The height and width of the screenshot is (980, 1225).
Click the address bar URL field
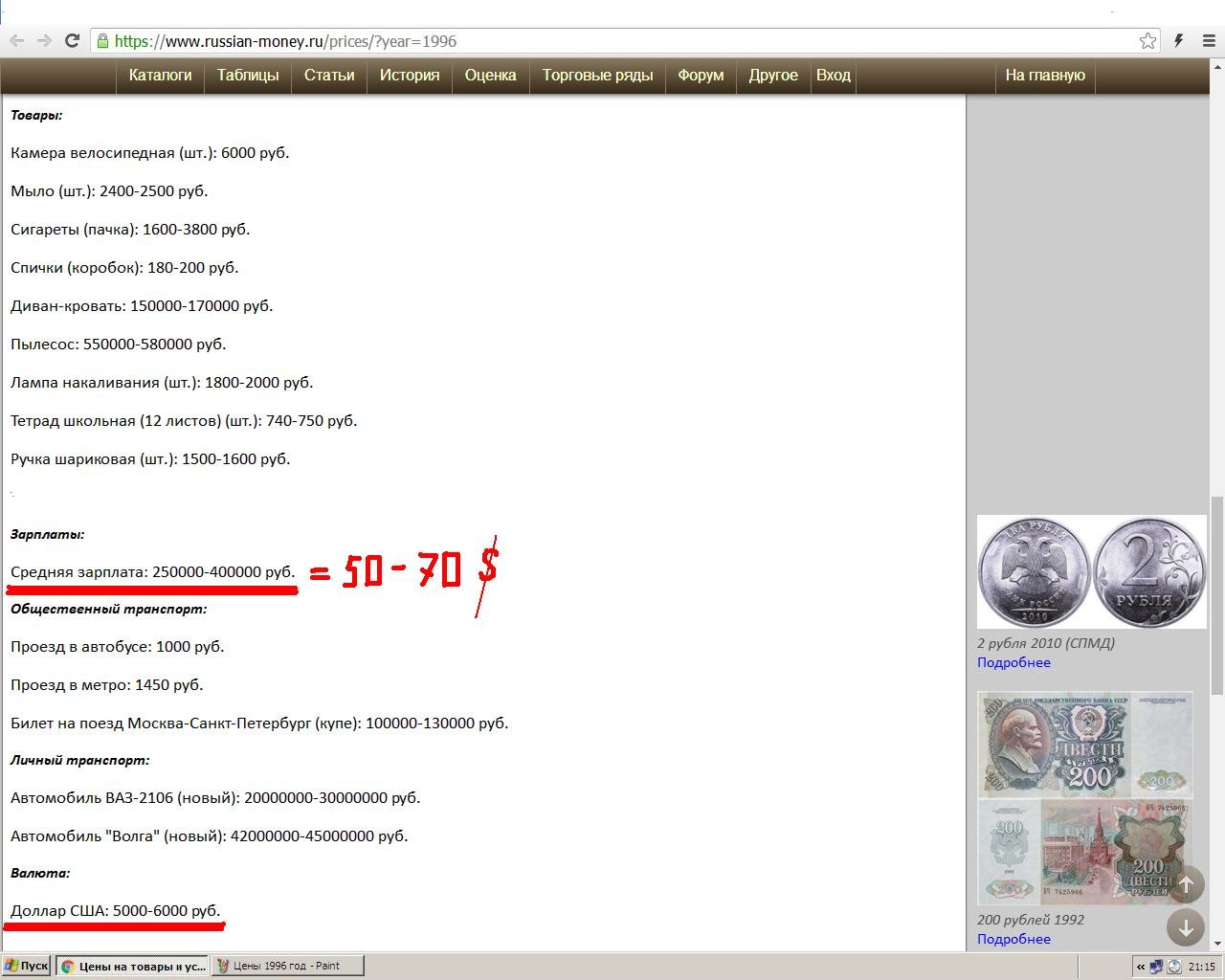[x=612, y=41]
